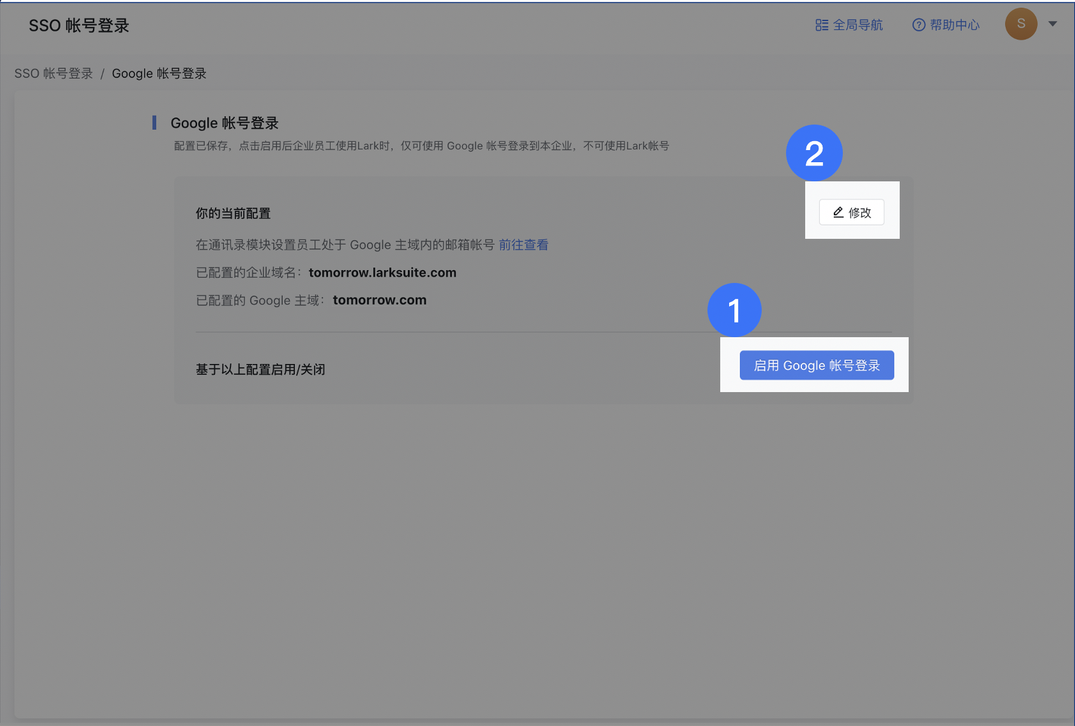1075x726 pixels.
Task: Click the 配置已保存 description text
Action: pos(421,146)
